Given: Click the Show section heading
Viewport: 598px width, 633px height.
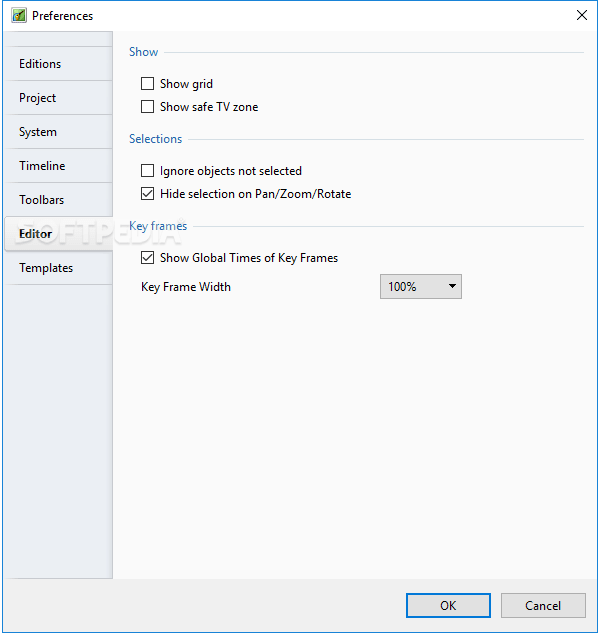Looking at the screenshot, I should (x=143, y=52).
